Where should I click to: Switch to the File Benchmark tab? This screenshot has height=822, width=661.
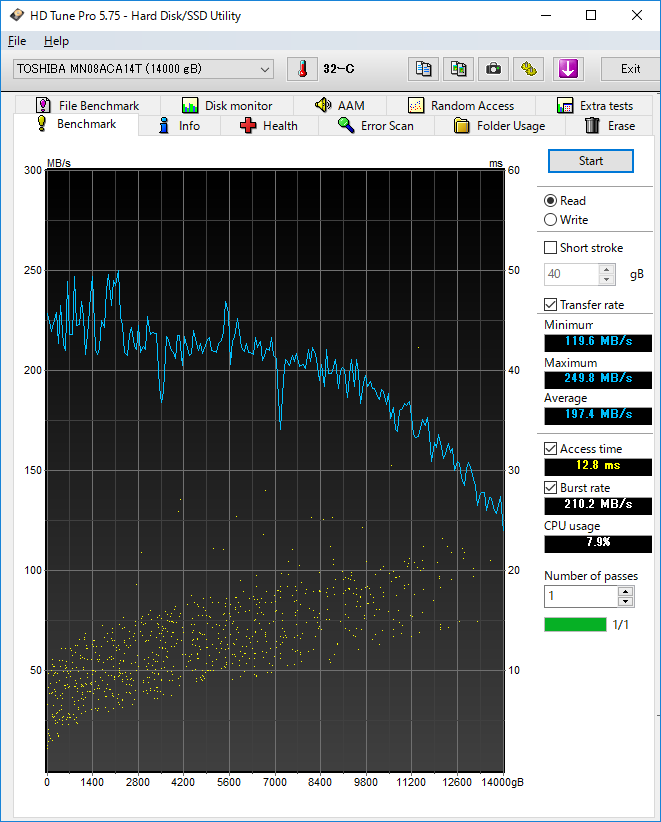pyautogui.click(x=88, y=105)
